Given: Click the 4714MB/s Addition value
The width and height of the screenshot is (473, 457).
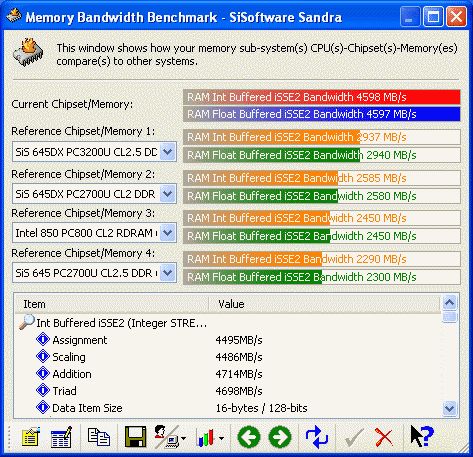Looking at the screenshot, I should pos(239,374).
